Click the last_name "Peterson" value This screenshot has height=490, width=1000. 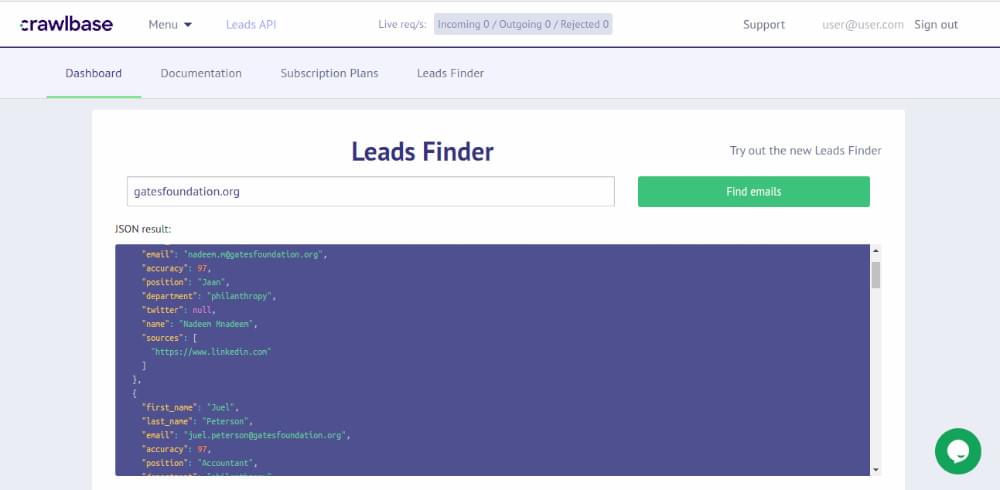pyautogui.click(x=227, y=421)
